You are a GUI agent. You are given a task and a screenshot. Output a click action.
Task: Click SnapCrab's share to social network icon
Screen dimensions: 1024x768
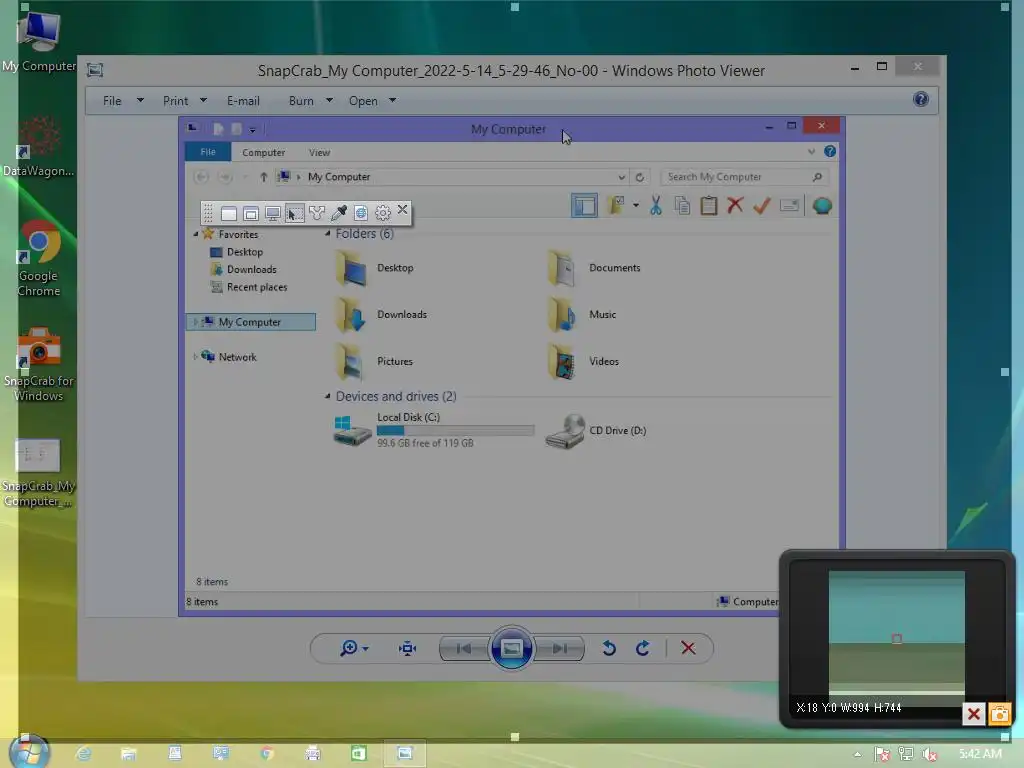click(317, 214)
